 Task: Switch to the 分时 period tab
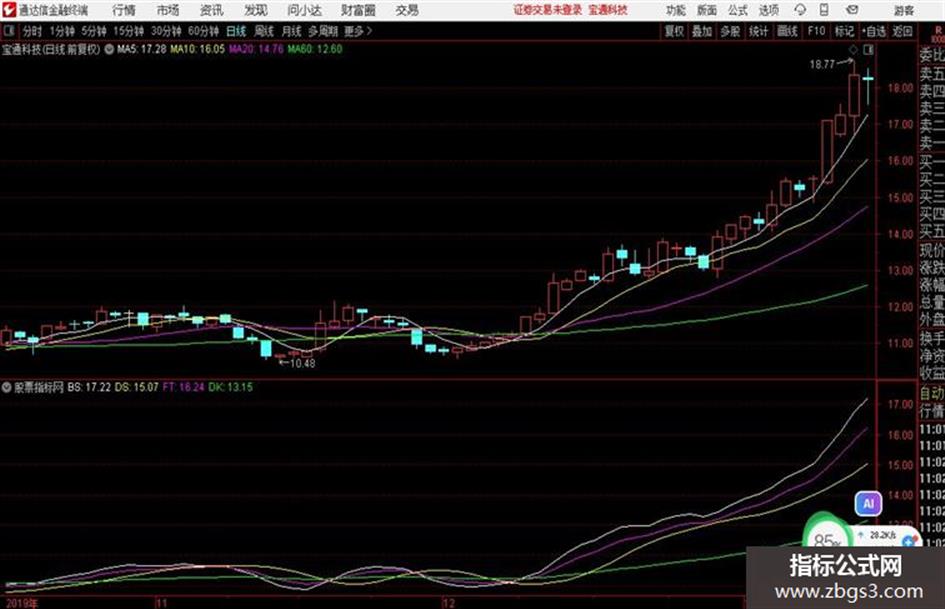(33, 31)
